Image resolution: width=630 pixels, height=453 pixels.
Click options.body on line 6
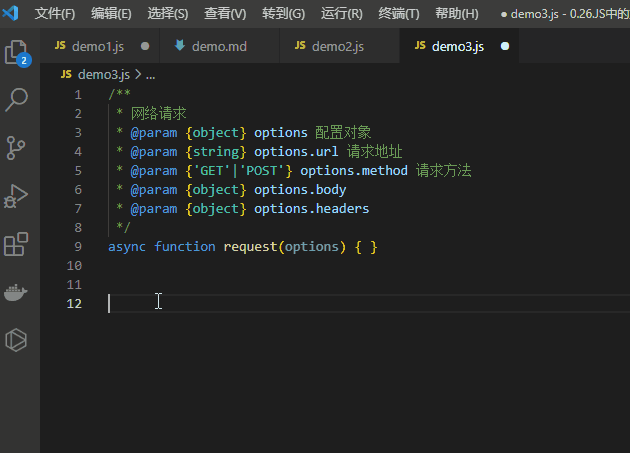300,190
